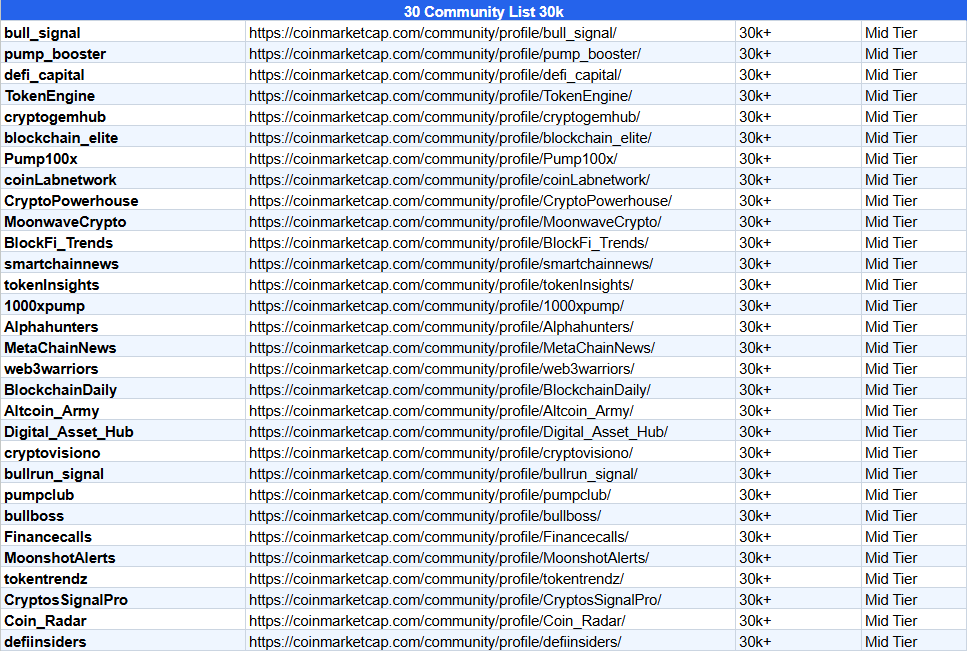Open the smartchainnews profile link
This screenshot has height=651, width=969.
451,264
